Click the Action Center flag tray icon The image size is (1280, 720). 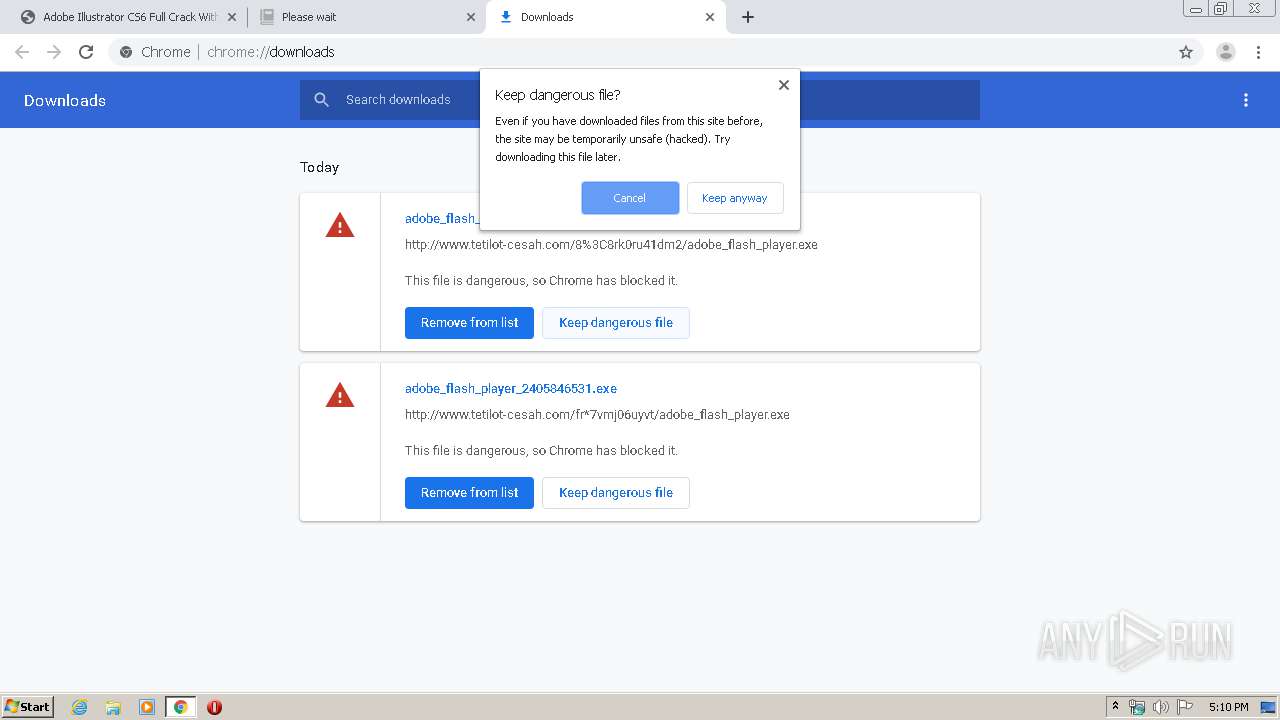(x=1185, y=707)
